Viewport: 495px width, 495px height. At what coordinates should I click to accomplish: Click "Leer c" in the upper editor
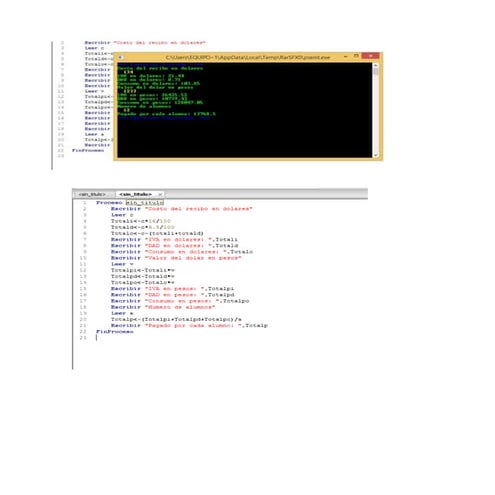coord(94,48)
